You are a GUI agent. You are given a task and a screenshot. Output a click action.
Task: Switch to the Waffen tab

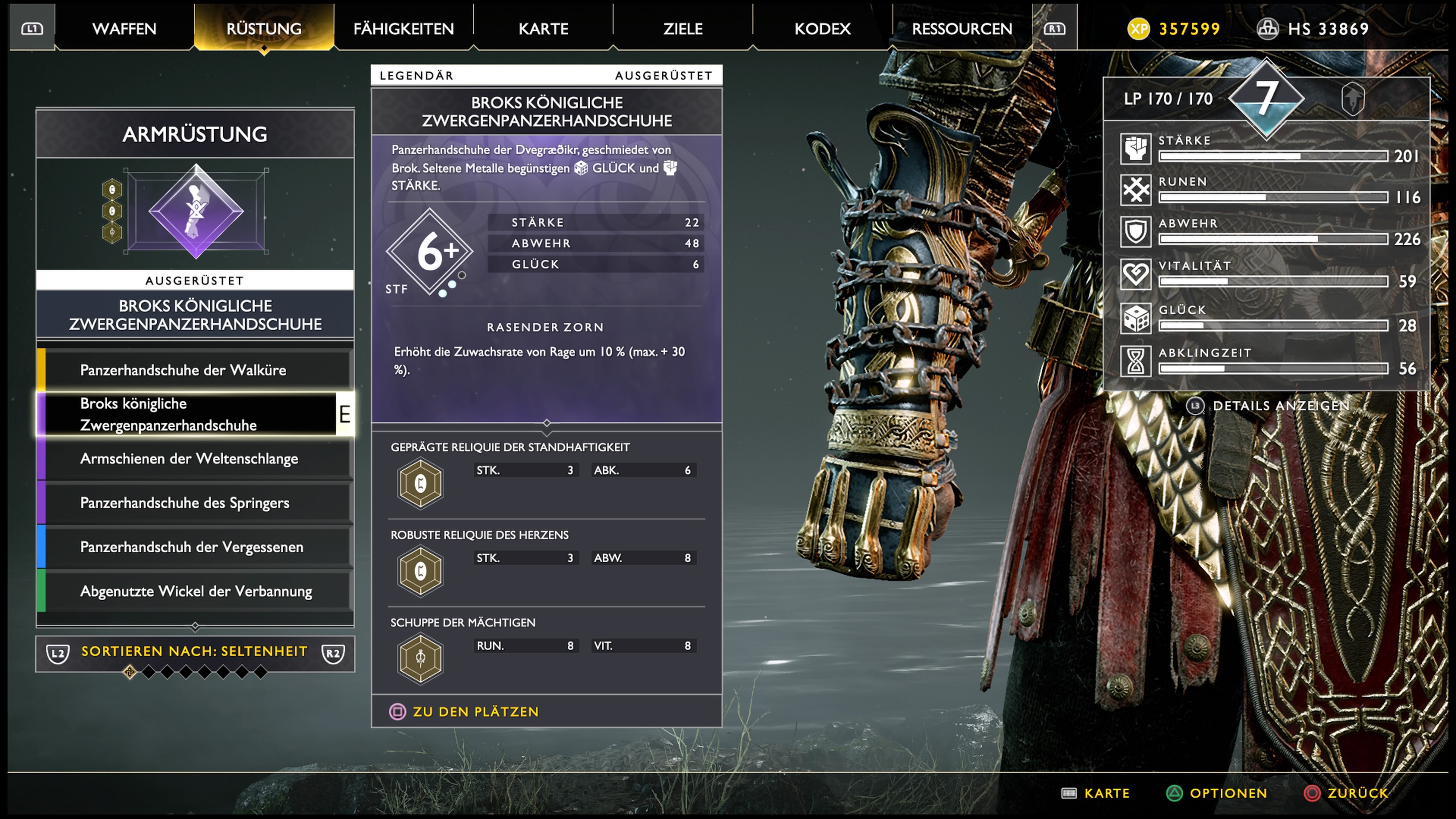coord(124,28)
